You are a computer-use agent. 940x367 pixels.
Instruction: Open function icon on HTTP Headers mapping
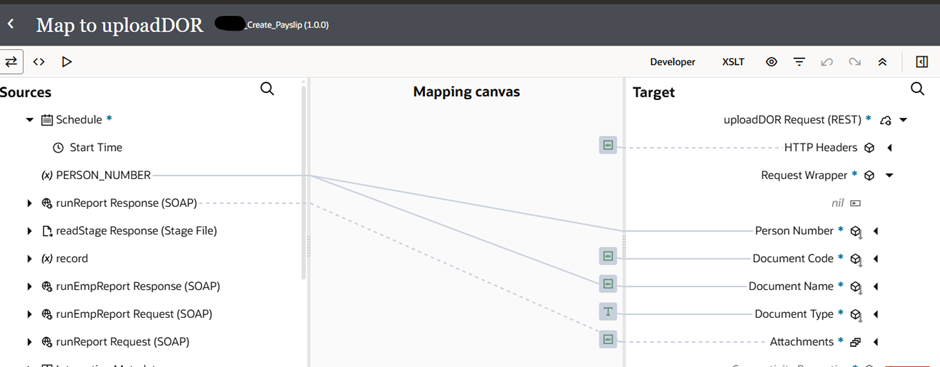[608, 145]
